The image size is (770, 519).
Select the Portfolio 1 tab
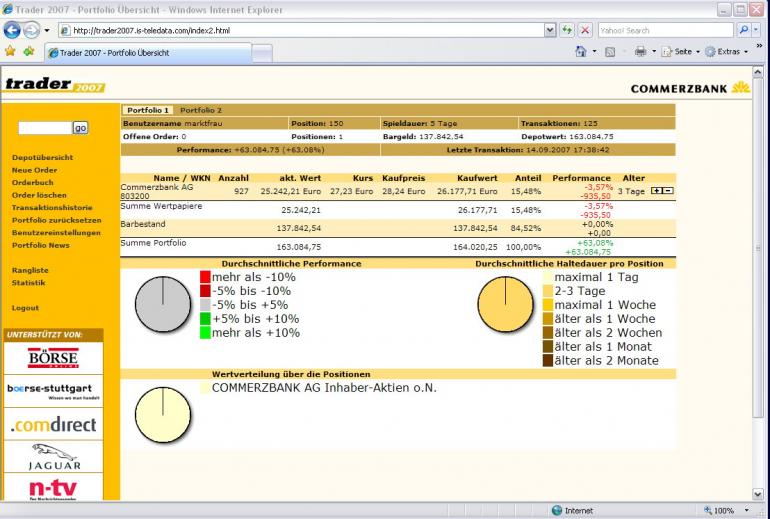click(147, 110)
